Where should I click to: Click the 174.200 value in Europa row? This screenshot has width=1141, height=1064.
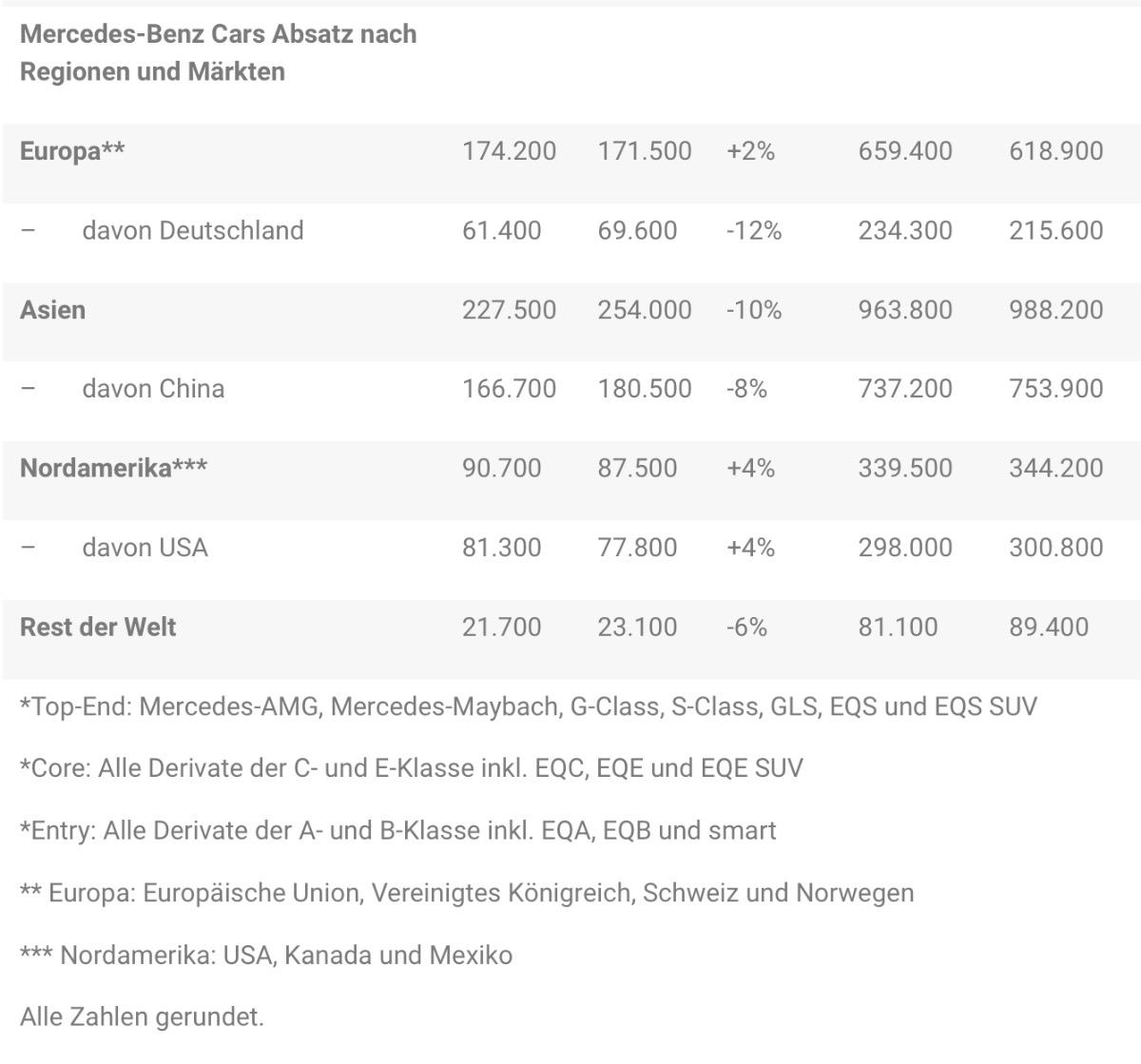(509, 151)
